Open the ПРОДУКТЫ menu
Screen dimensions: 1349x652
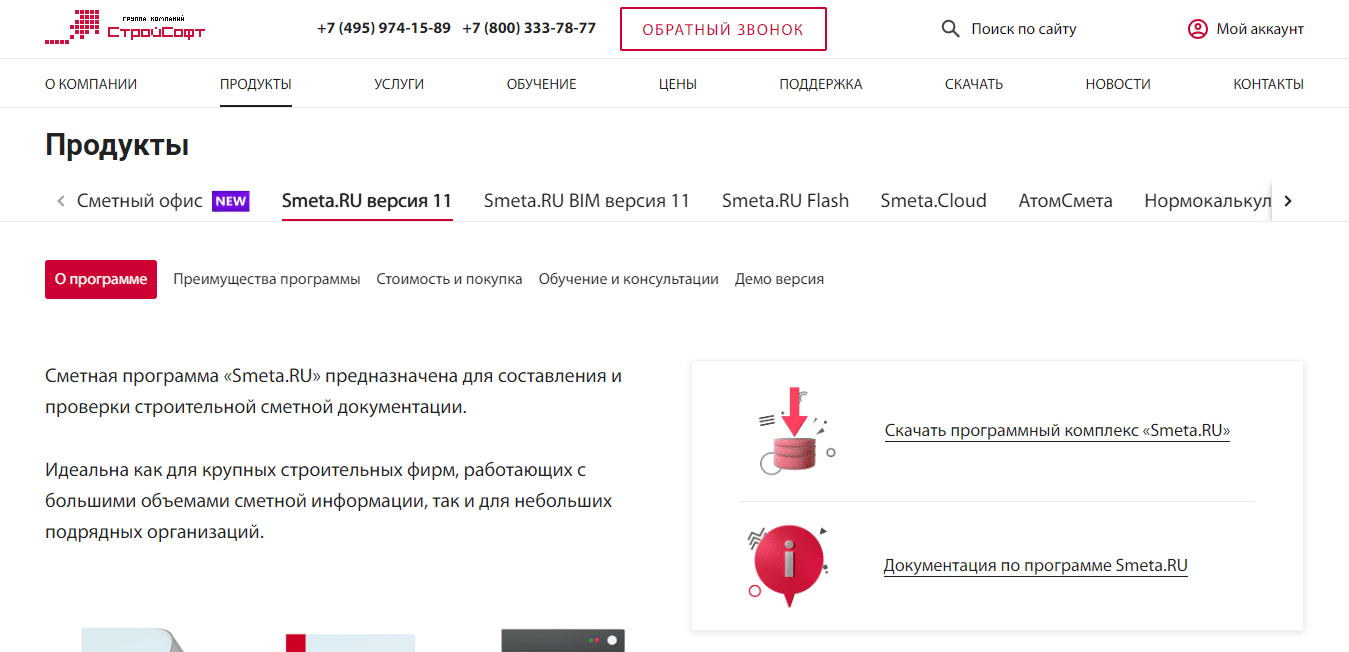[x=256, y=84]
